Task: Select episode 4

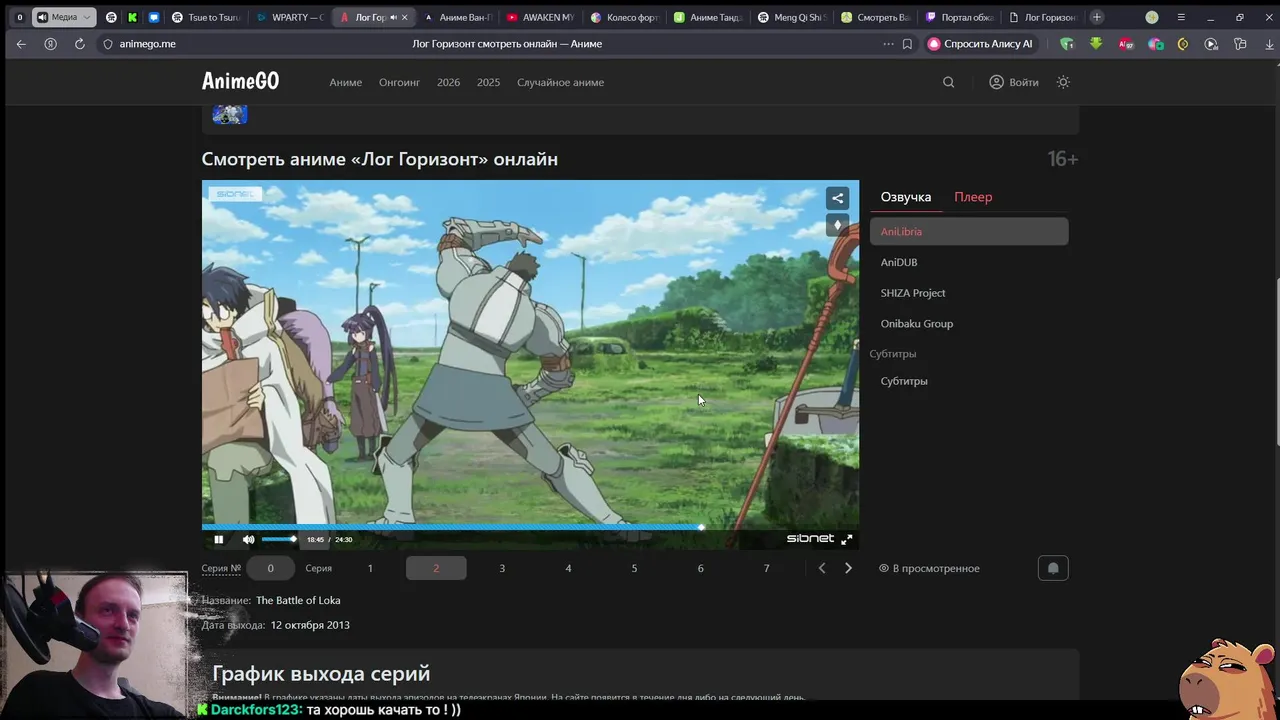Action: tap(568, 568)
